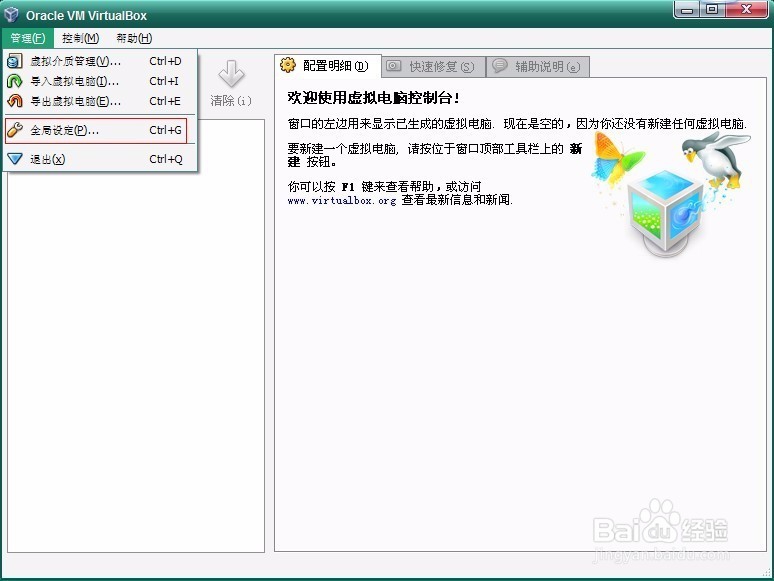Open the 控制(M) menu
Image resolution: width=774 pixels, height=581 pixels.
pyautogui.click(x=80, y=38)
